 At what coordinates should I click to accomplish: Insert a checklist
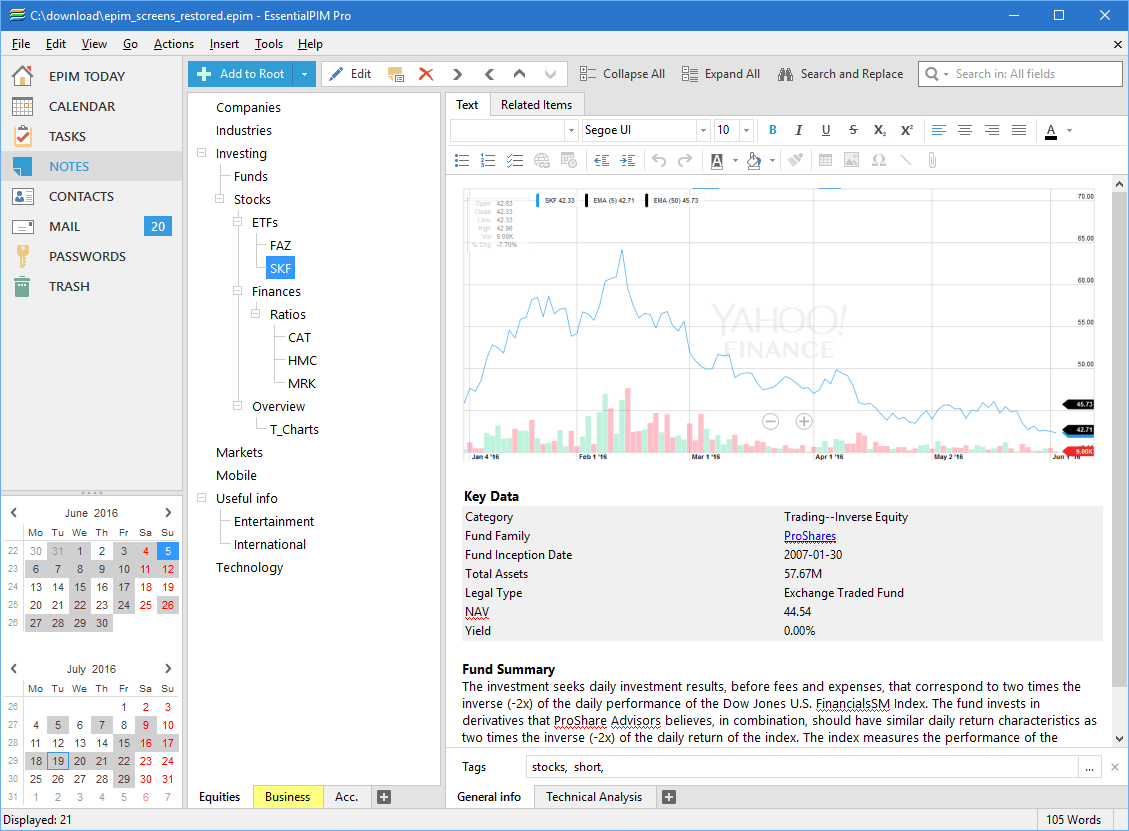[515, 161]
